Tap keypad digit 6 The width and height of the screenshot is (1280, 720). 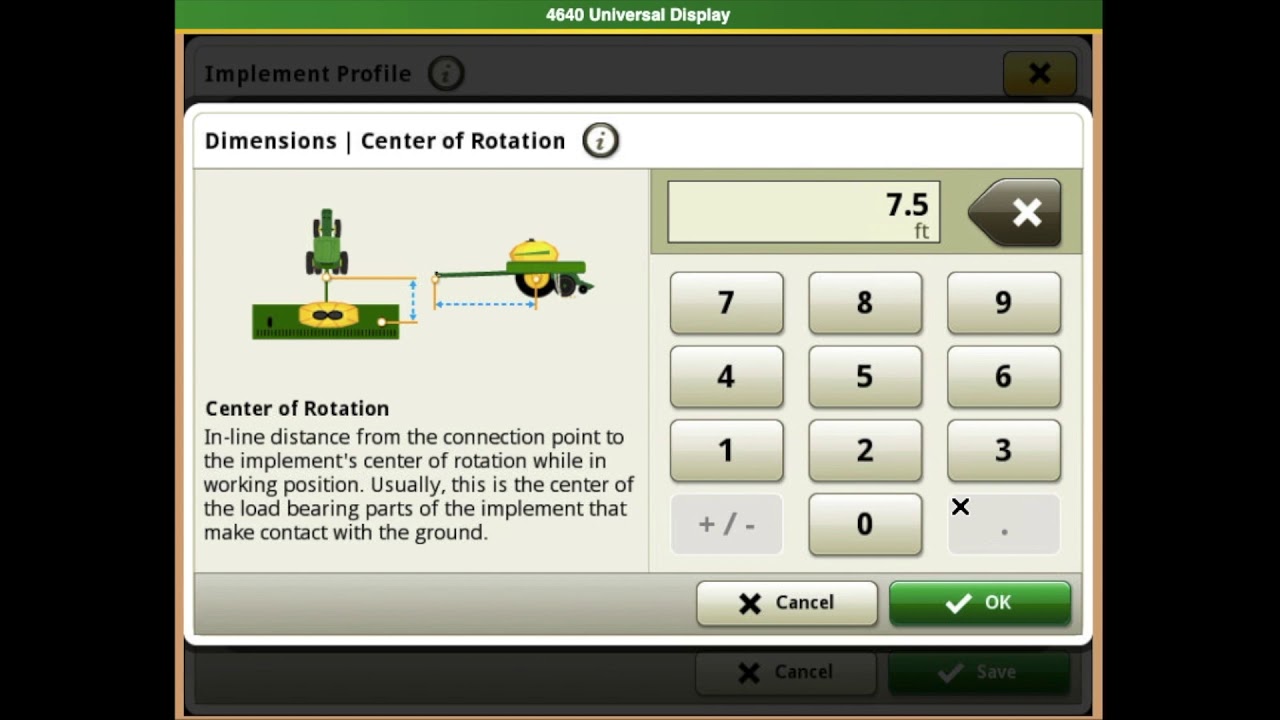[1003, 377]
